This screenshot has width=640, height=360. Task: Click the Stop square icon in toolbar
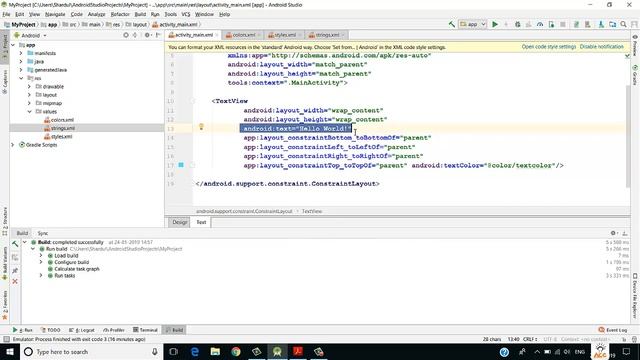click(x=562, y=24)
